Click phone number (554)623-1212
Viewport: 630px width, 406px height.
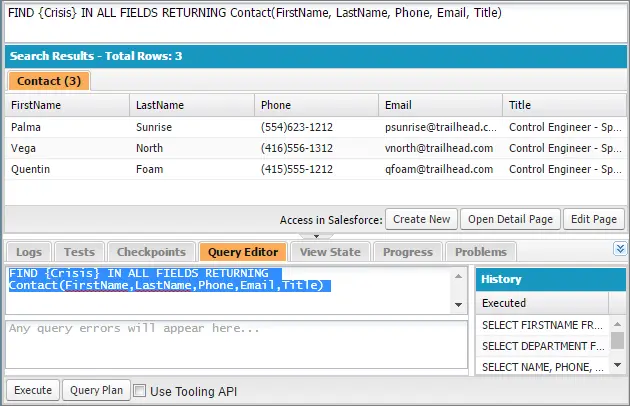coord(297,127)
